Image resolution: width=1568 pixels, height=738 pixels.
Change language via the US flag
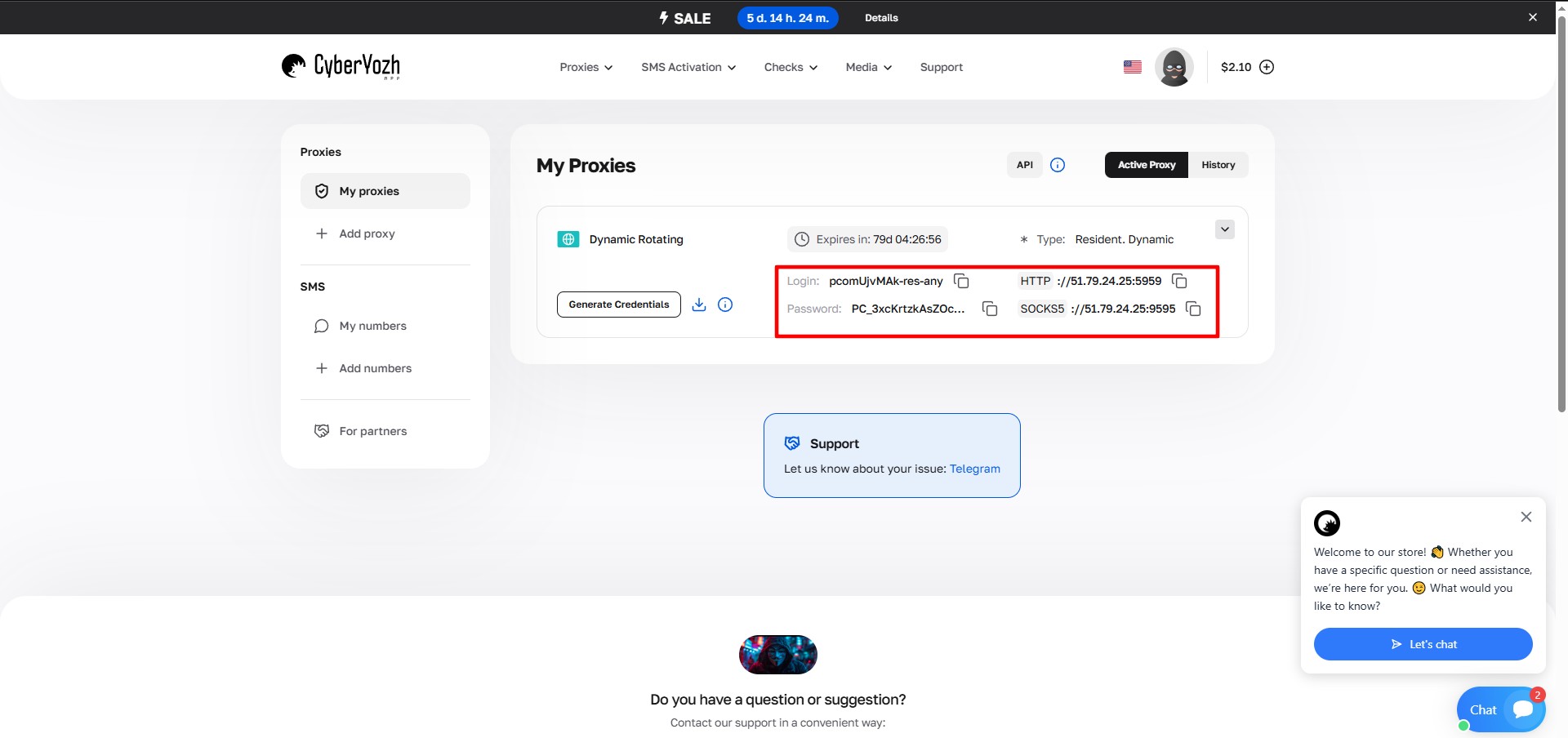(1132, 67)
